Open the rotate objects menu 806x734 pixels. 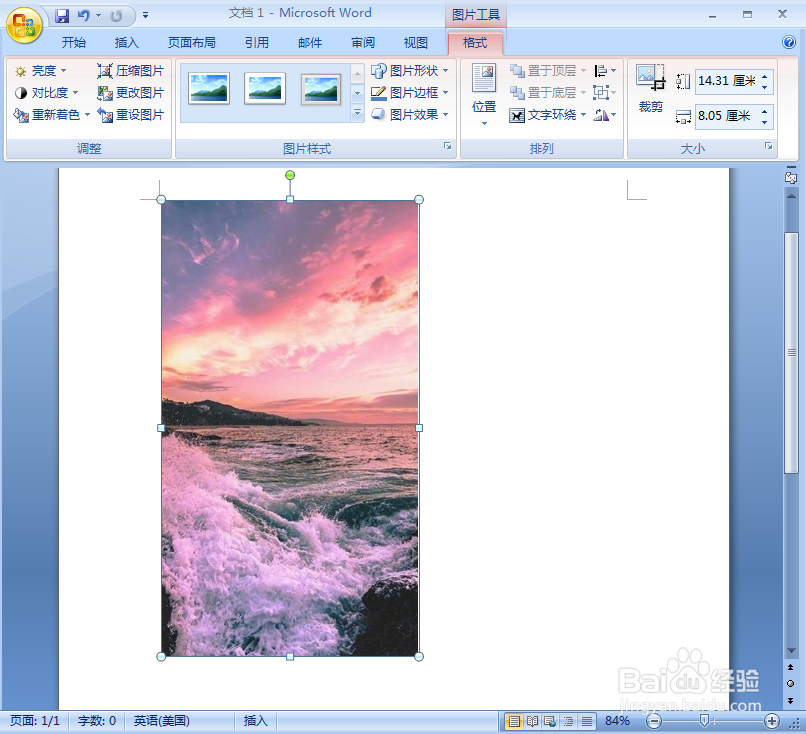click(x=605, y=115)
